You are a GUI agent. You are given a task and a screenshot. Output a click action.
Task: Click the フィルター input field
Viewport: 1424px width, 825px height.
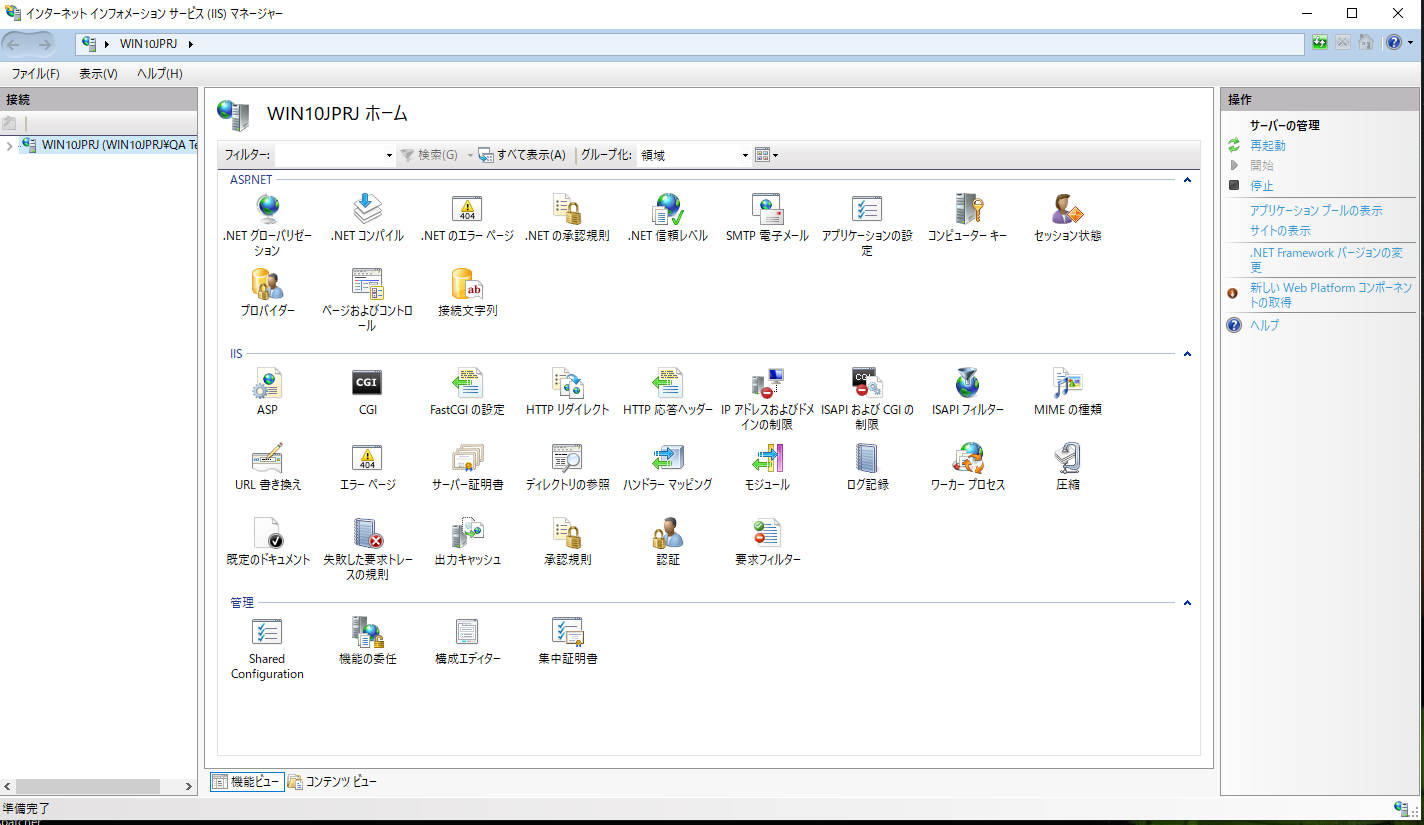330,155
